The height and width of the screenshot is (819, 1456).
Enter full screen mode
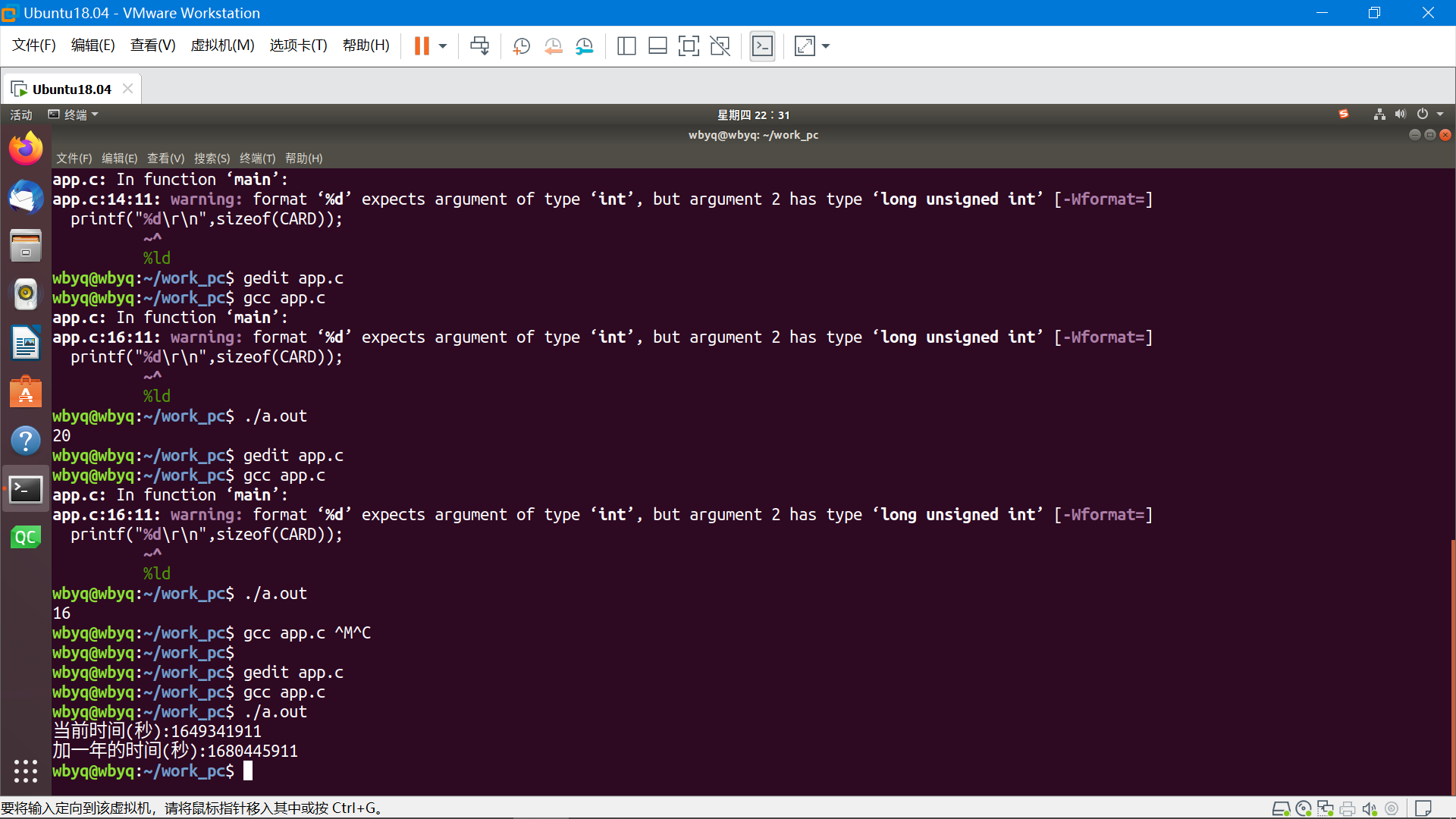689,46
